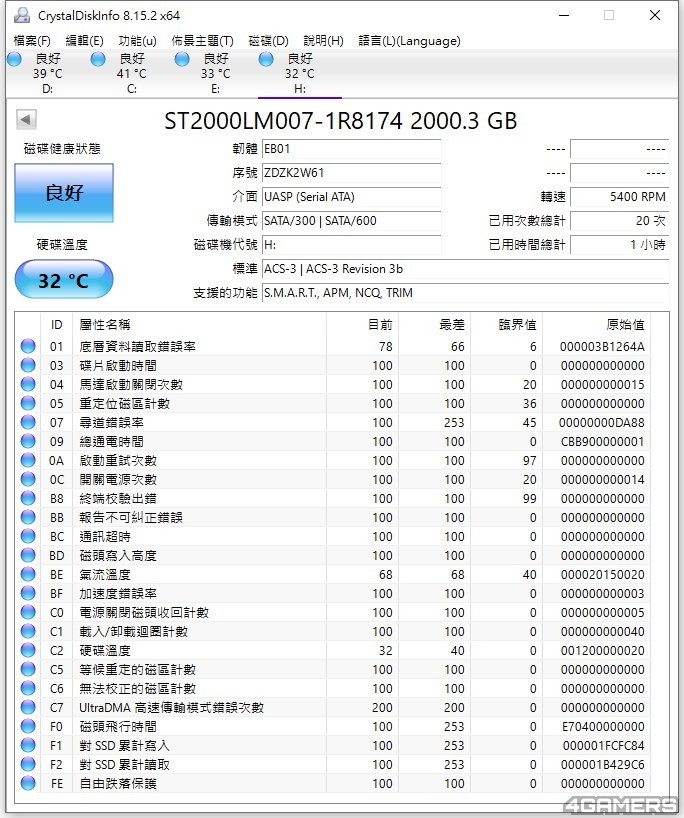This screenshot has width=684, height=818.
Task: Open the 說明(H) menu
Action: pos(323,41)
